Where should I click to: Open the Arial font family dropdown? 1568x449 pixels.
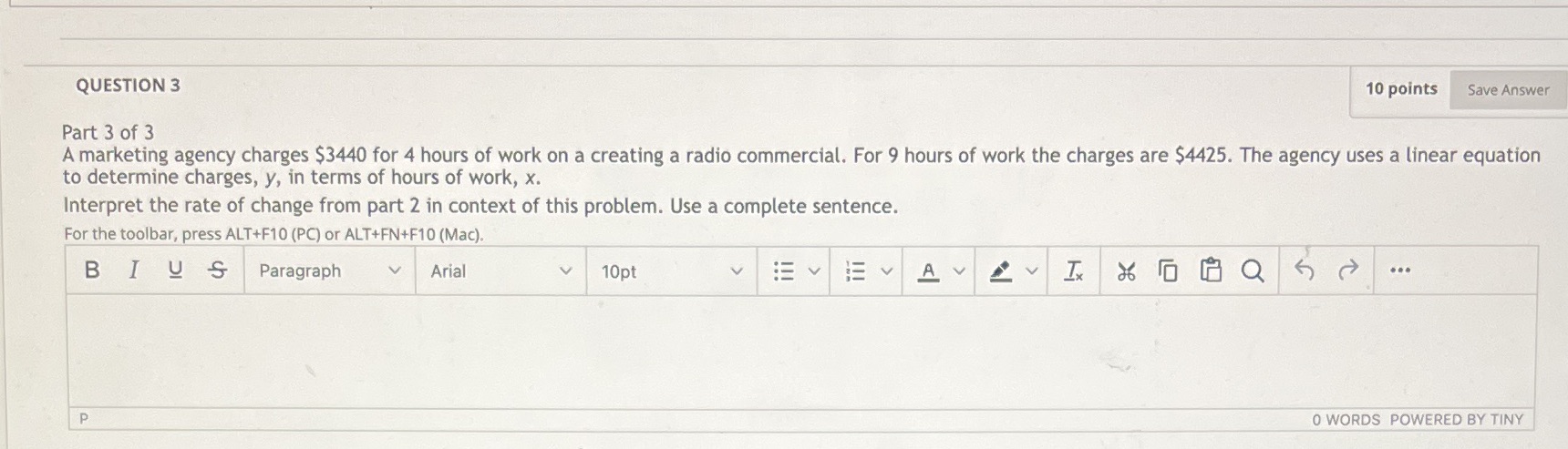pyautogui.click(x=500, y=270)
